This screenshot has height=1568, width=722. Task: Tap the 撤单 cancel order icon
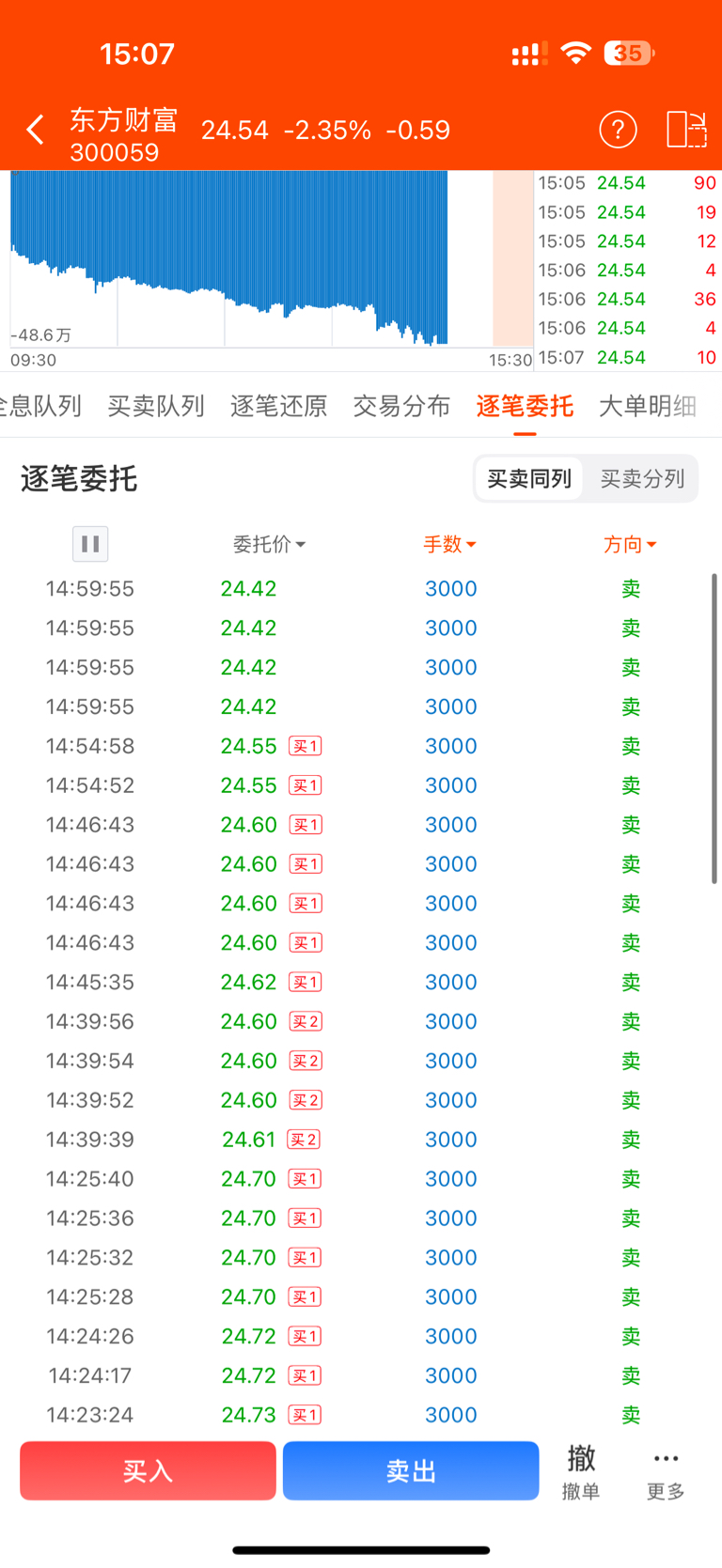pyautogui.click(x=581, y=1471)
